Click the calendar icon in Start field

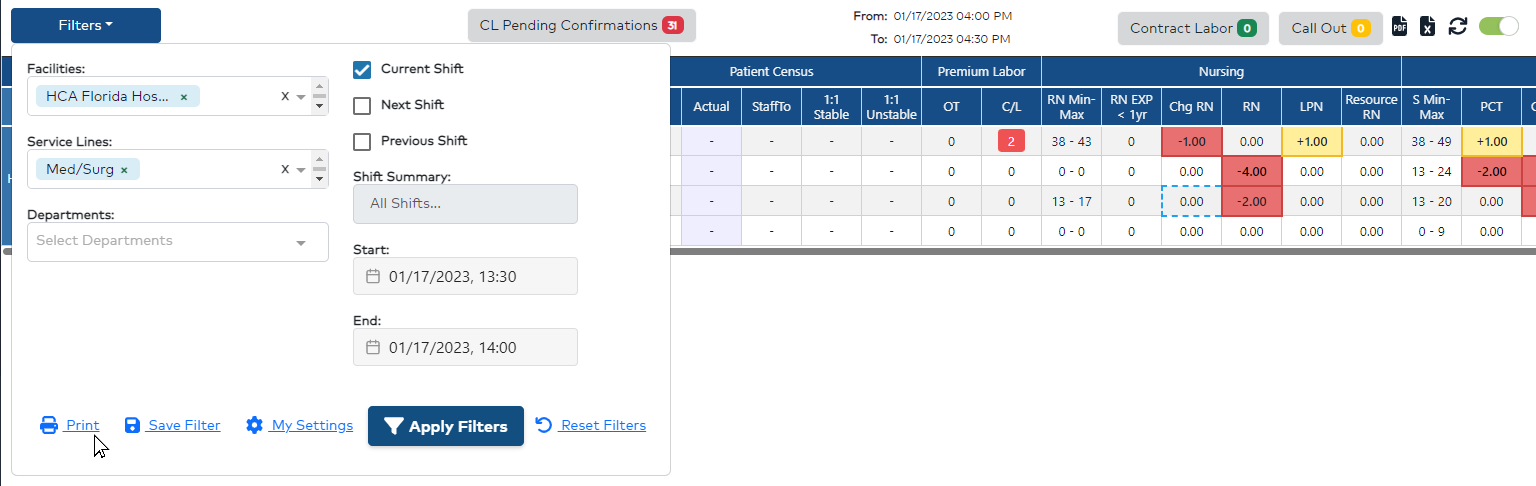[373, 276]
